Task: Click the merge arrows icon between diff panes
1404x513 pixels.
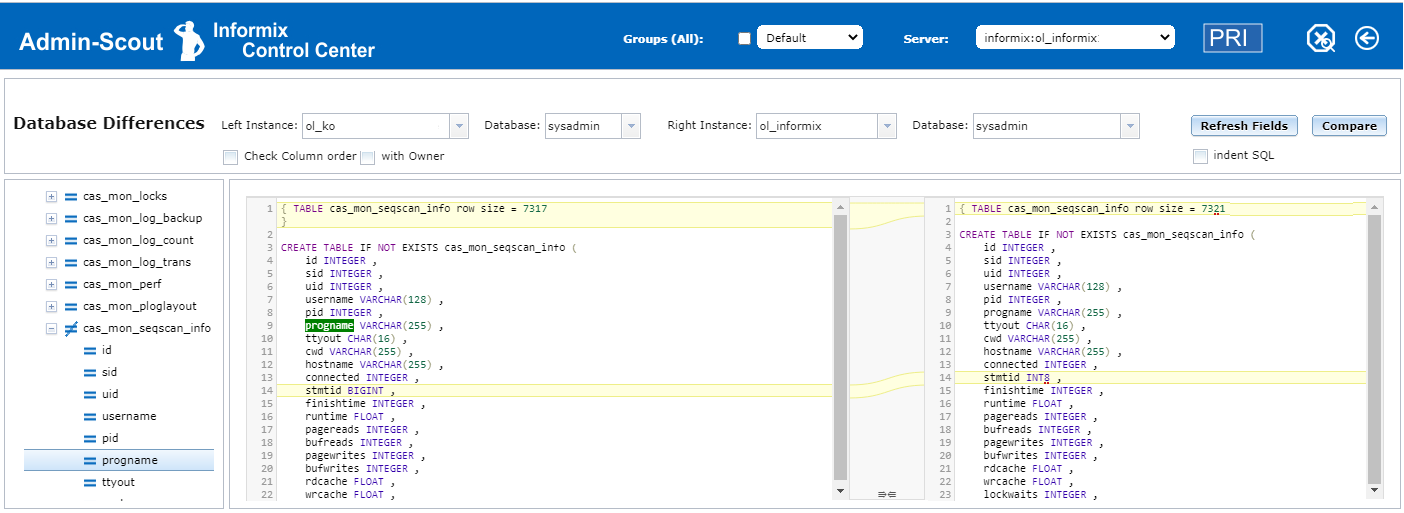Action: (886, 494)
